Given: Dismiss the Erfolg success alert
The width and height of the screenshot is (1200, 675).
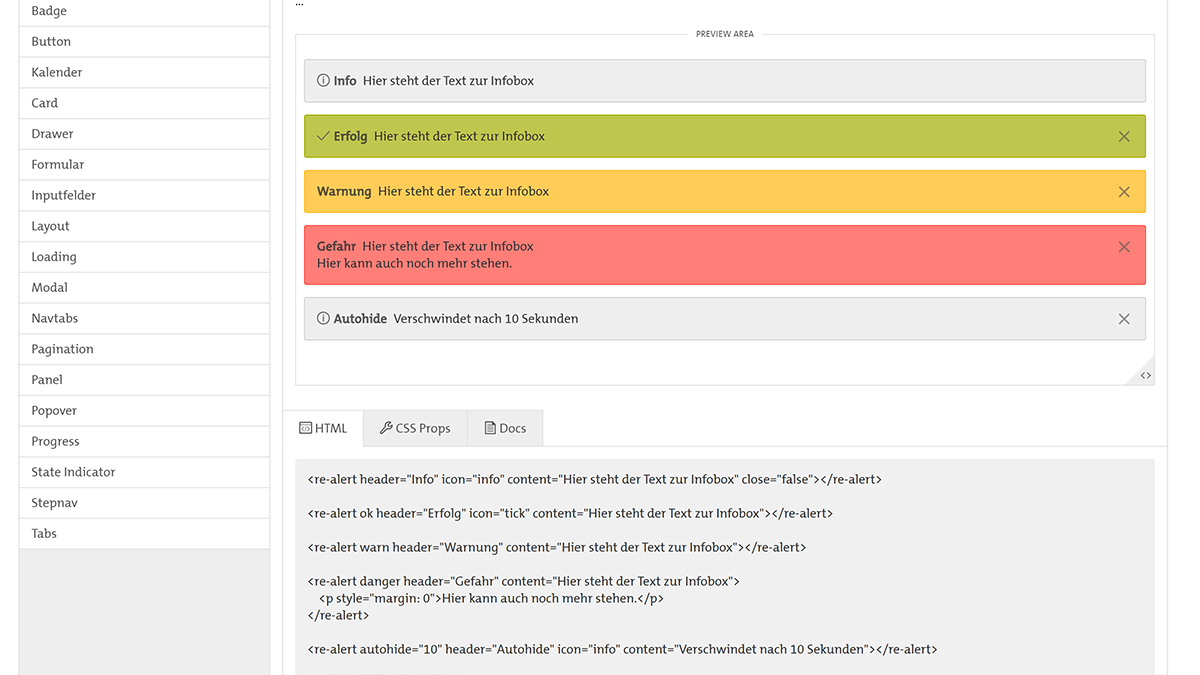Looking at the screenshot, I should point(1123,136).
